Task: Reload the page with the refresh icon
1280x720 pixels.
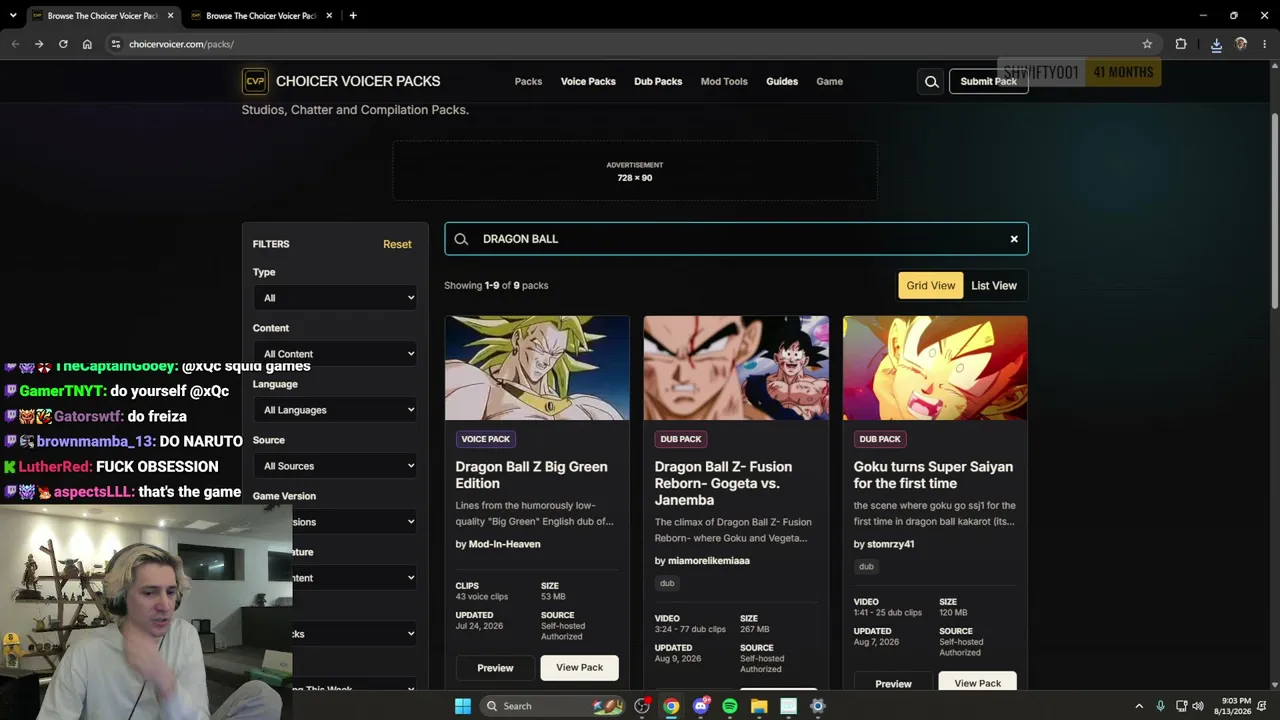Action: (63, 44)
